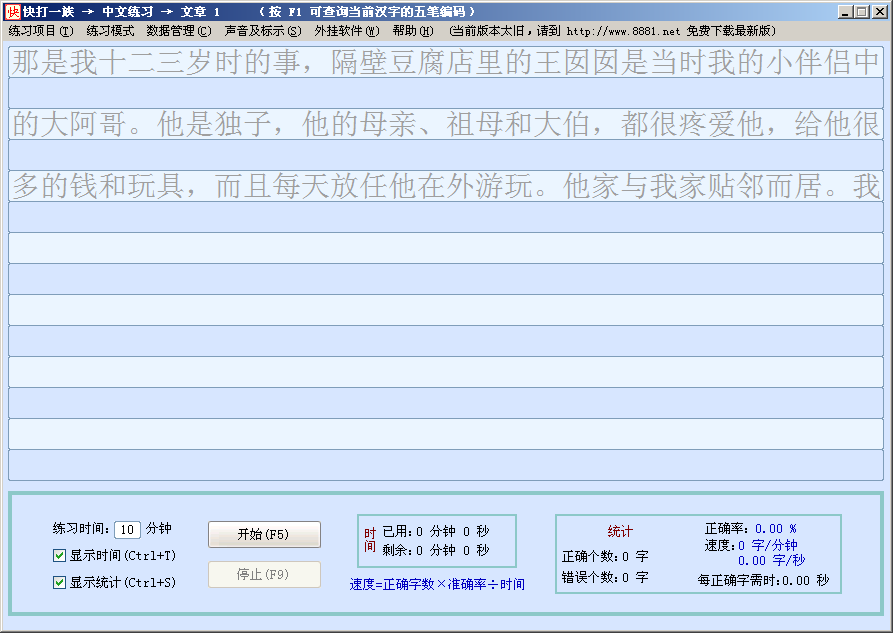Minimize the typing practice window

pyautogui.click(x=846, y=11)
